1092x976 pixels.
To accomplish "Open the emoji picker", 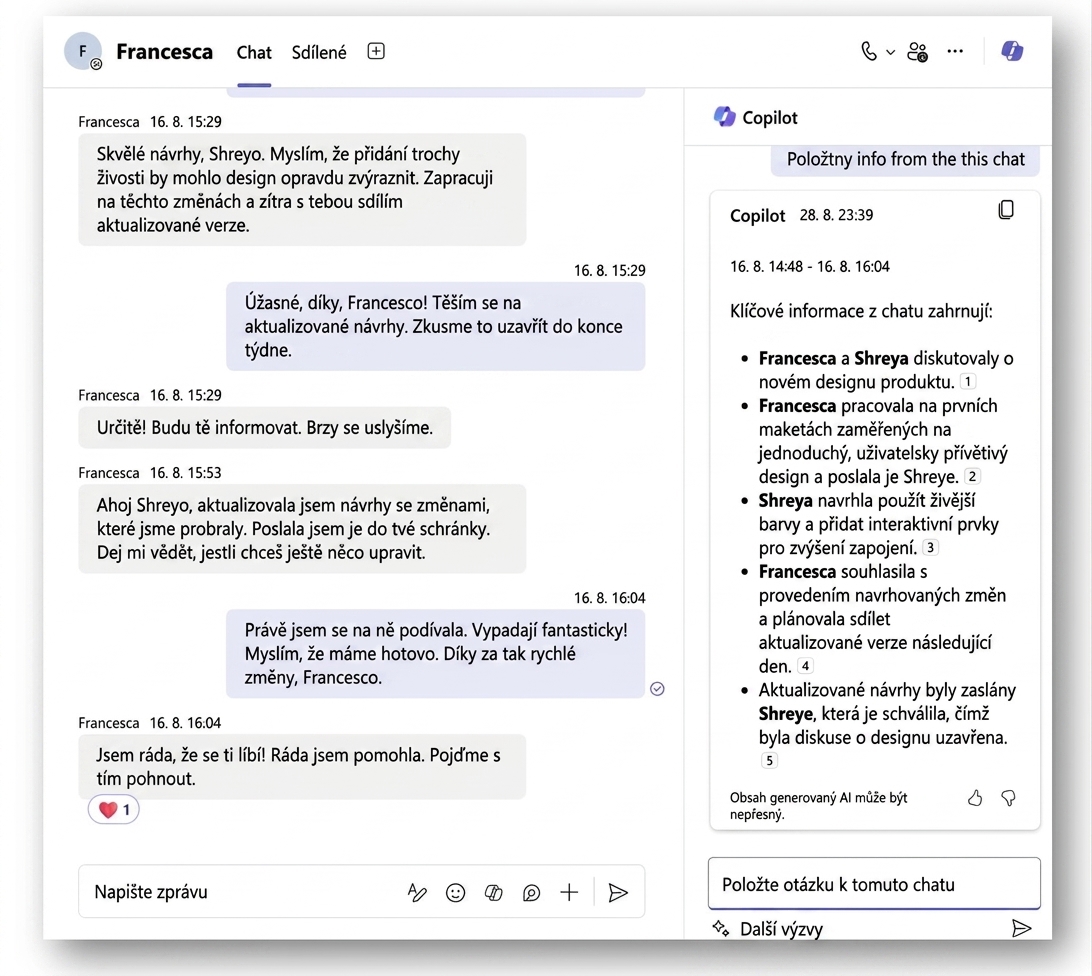I will [x=455, y=892].
